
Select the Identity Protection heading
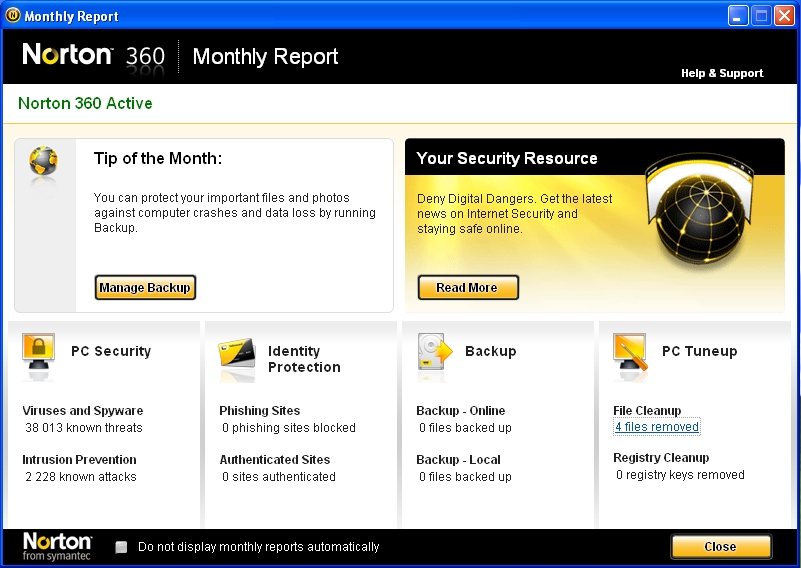(x=304, y=359)
